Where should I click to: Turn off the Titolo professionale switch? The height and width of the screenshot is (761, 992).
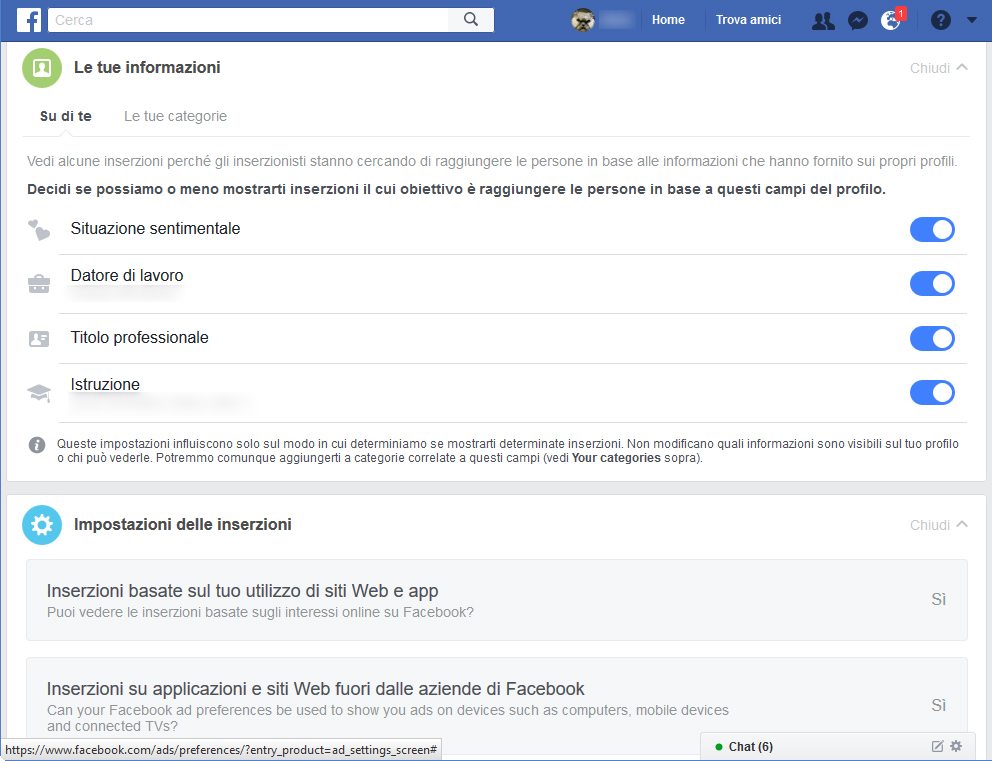(x=932, y=338)
